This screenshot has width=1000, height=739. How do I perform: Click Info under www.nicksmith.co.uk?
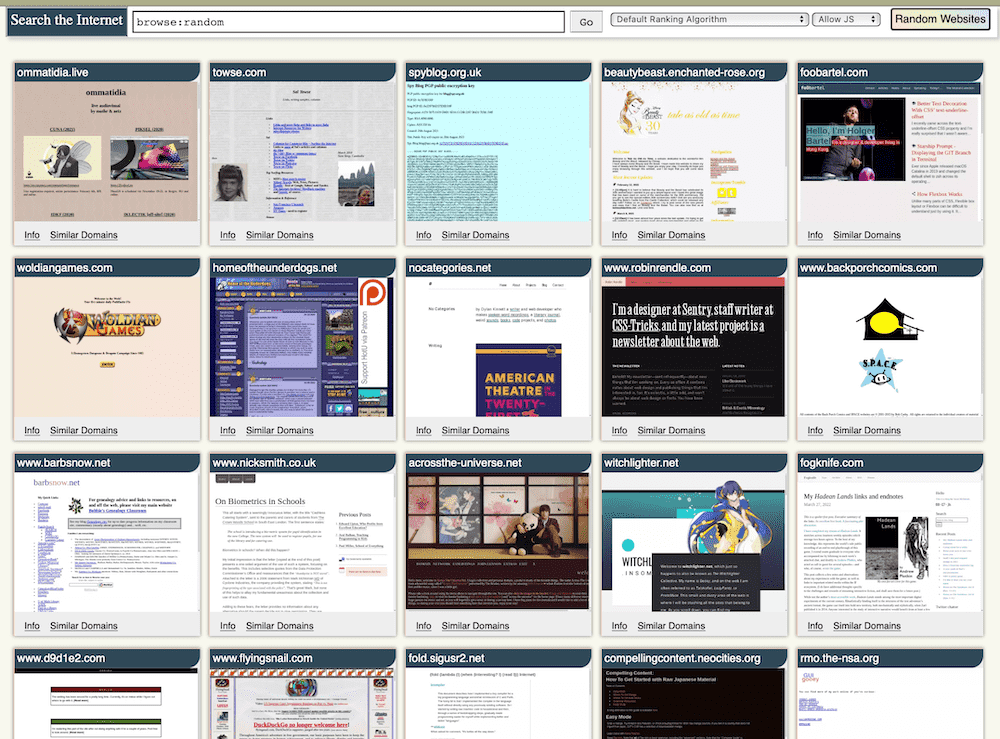point(228,626)
